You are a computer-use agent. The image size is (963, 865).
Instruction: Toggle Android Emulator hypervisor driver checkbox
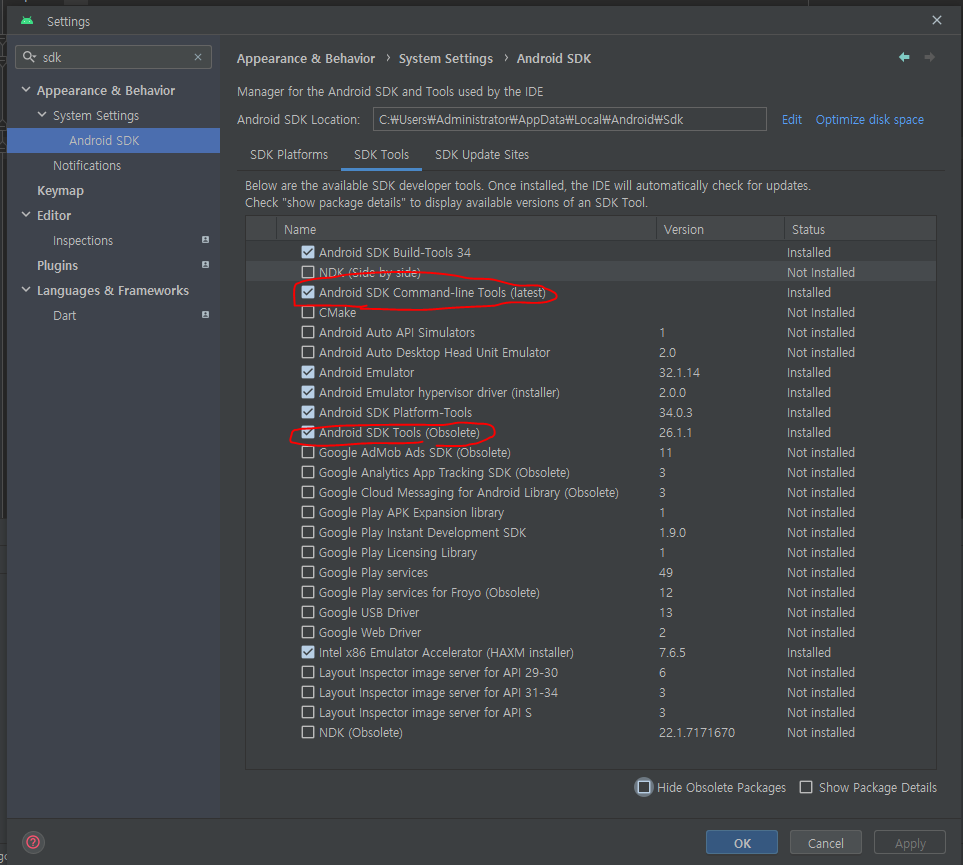pos(308,393)
